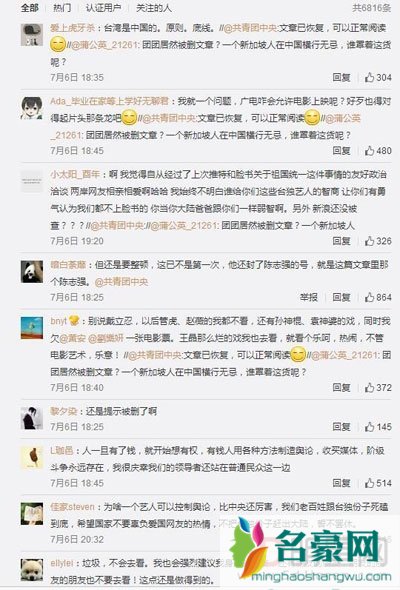Like the comment with 145 likes
The height and width of the screenshot is (590, 400).
pyautogui.click(x=378, y=427)
